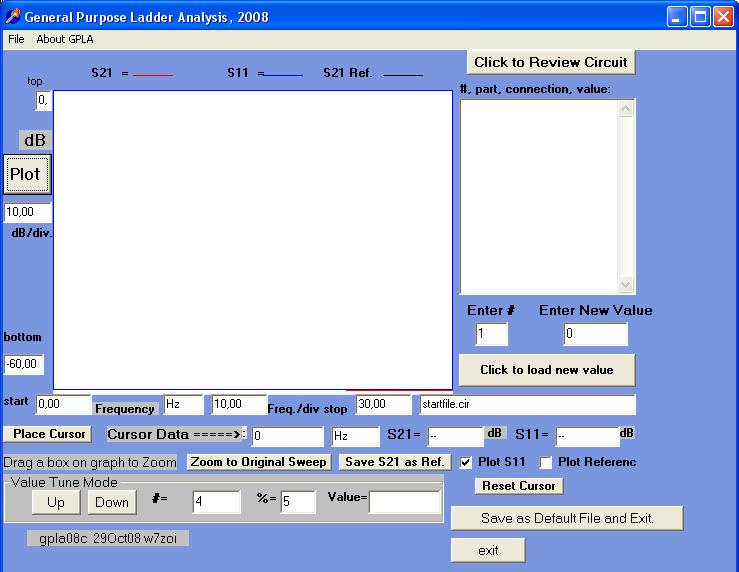Viewport: 739px width, 572px height.
Task: Click the startfile.cir filename field
Action: [x=527, y=405]
